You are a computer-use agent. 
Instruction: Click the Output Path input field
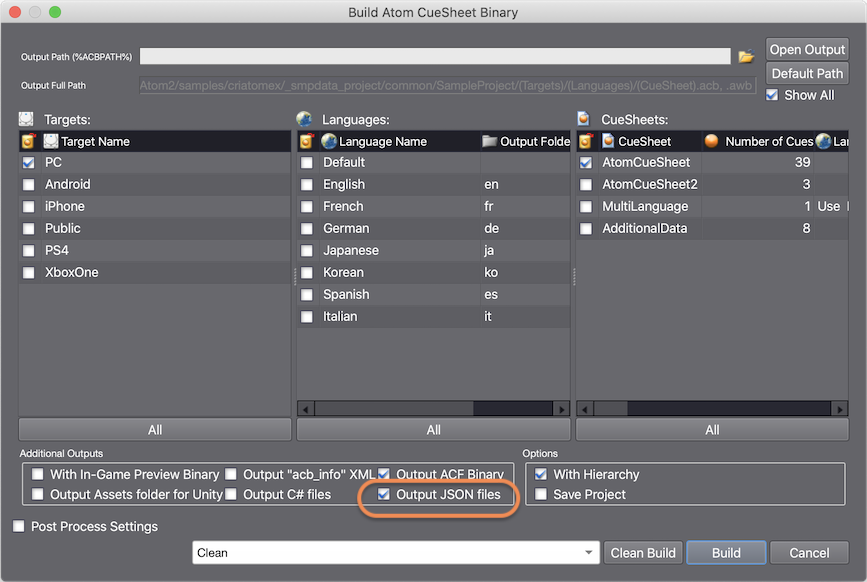coord(435,56)
